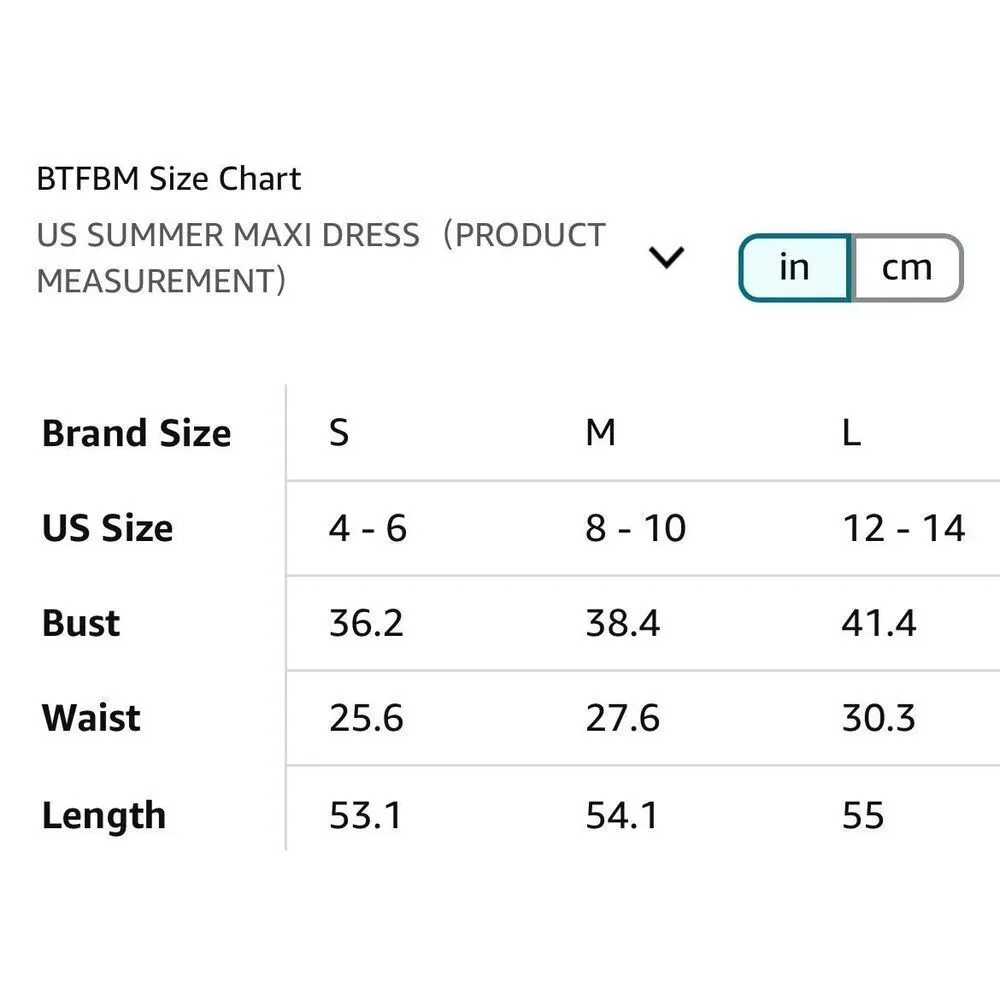The width and height of the screenshot is (1000, 1000).
Task: Select the S brand size column
Action: (x=339, y=434)
